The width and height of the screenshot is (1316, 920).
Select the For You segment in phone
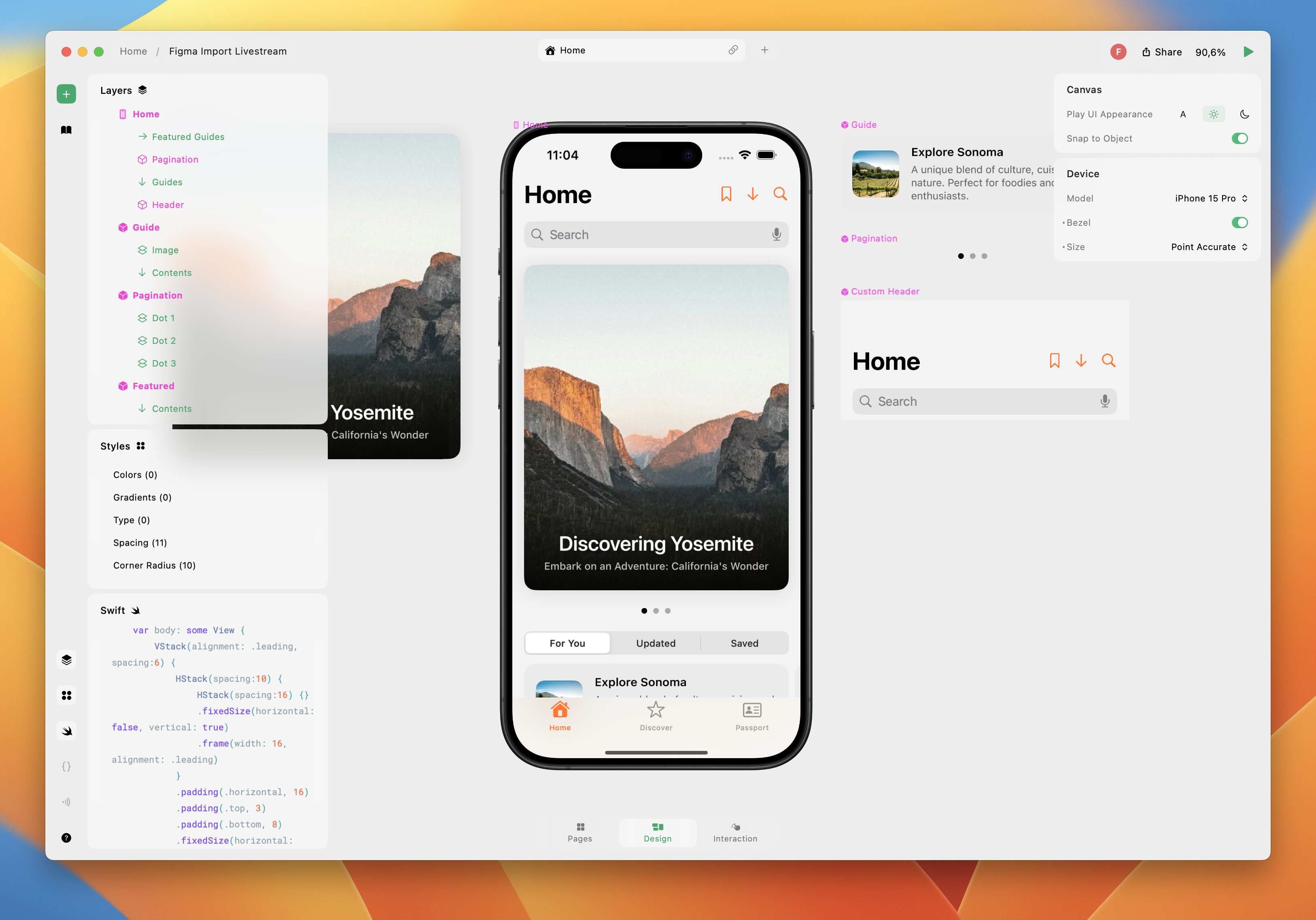[567, 643]
